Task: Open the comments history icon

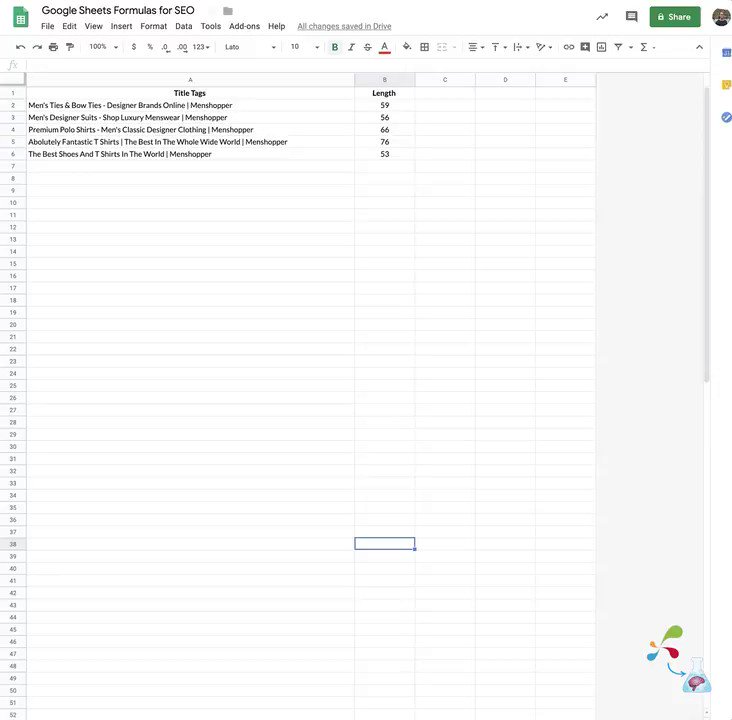Action: [x=631, y=17]
